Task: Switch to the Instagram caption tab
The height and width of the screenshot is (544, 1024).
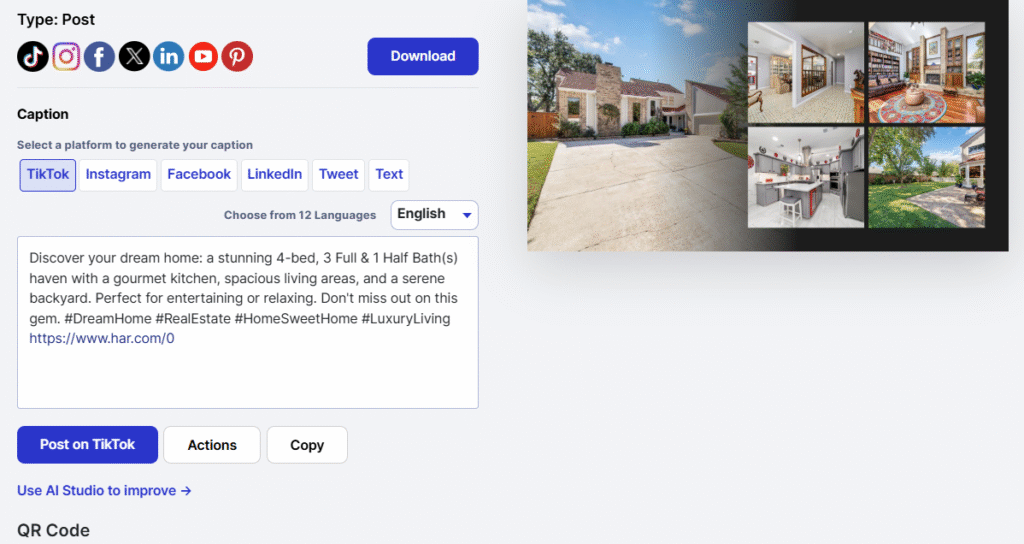Action: [x=118, y=175]
